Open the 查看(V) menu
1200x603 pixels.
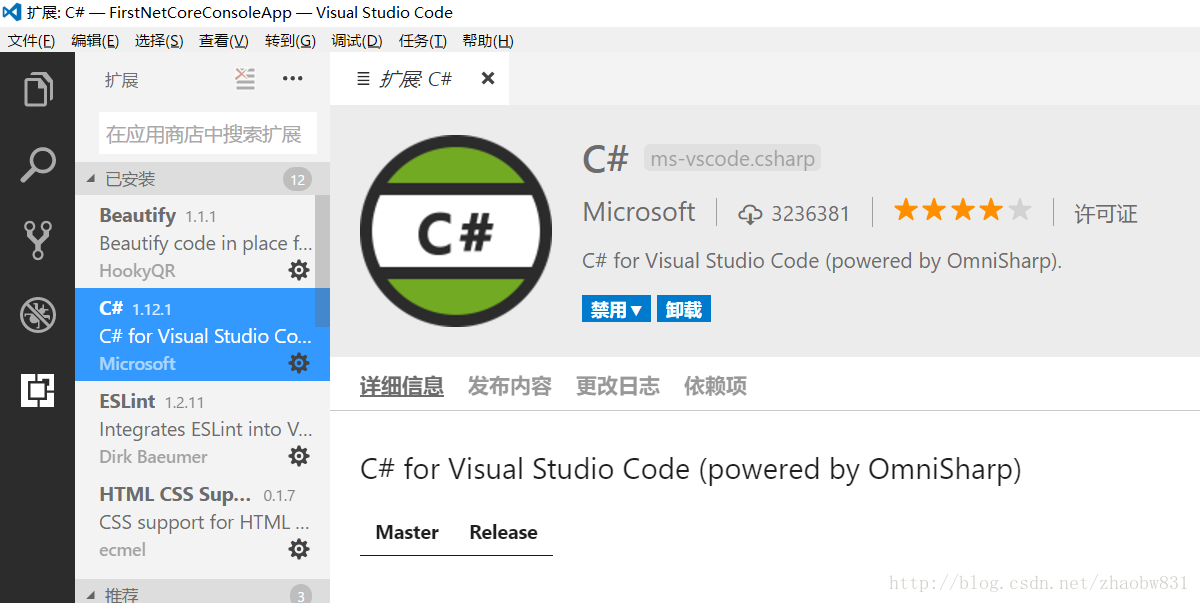224,41
